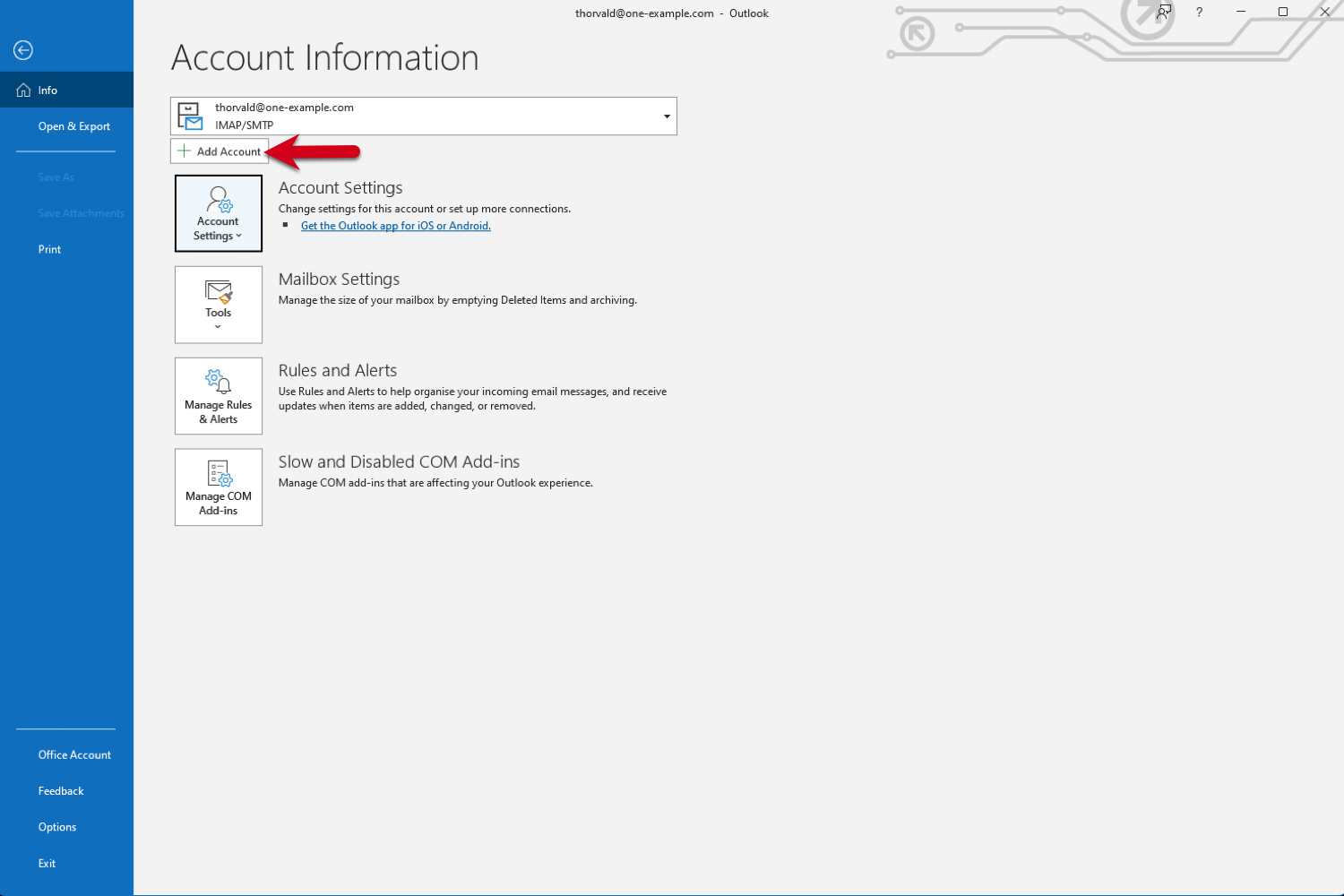
Task: Click the plus icon on Add Account
Action: coord(183,151)
